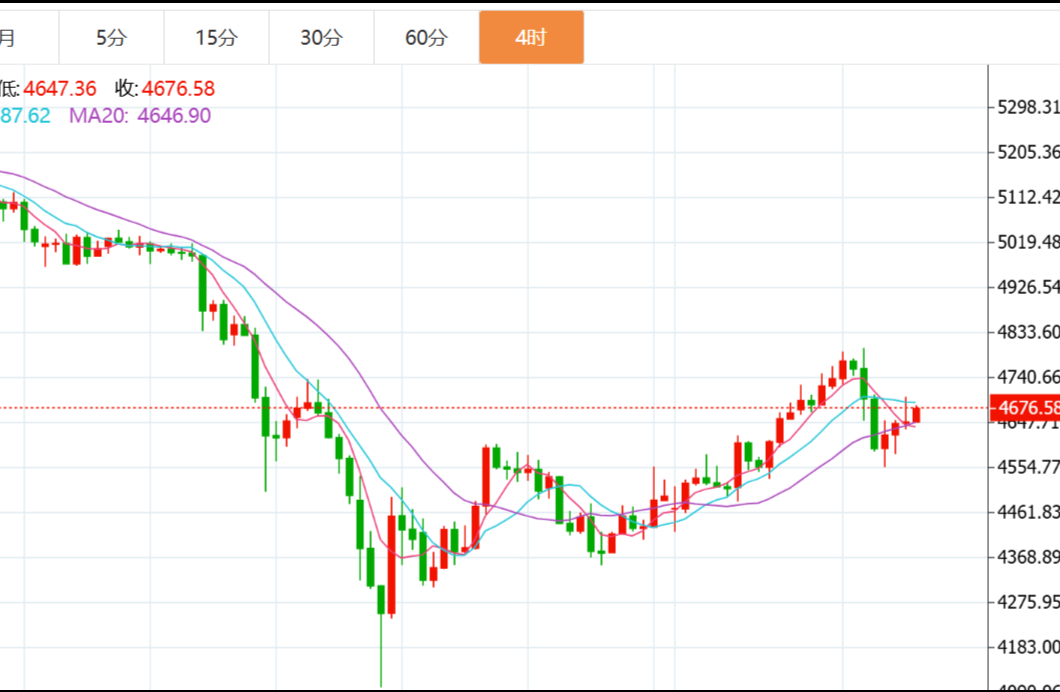Click the closing price readout 4676.58 in header

[x=178, y=89]
